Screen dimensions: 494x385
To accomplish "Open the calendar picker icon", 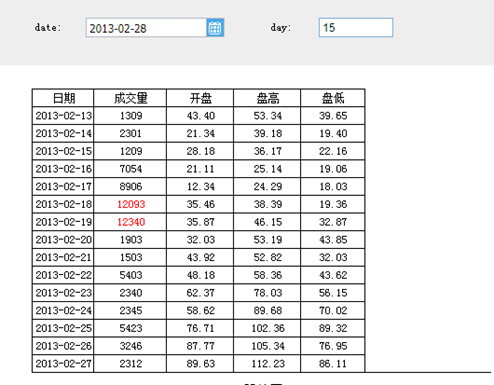I will [215, 28].
